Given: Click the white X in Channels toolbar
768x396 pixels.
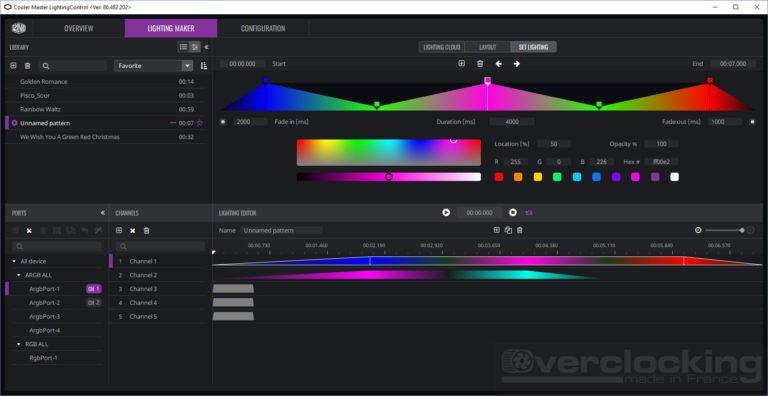Looking at the screenshot, I should 132,231.
